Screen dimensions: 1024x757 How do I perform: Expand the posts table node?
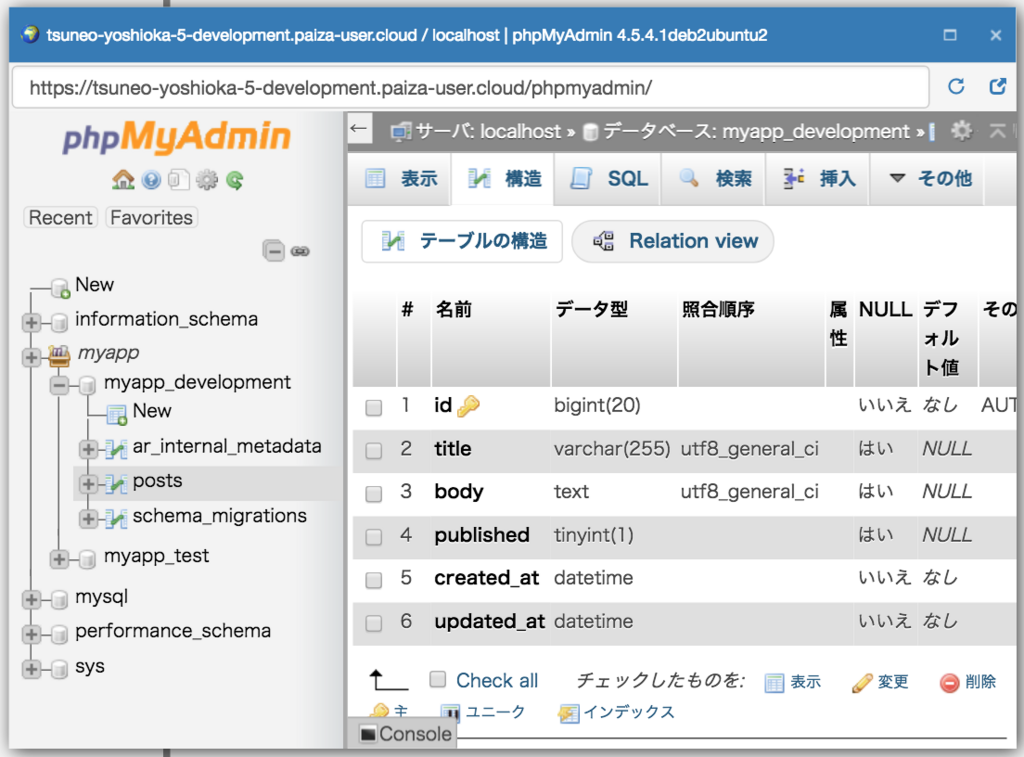click(88, 484)
